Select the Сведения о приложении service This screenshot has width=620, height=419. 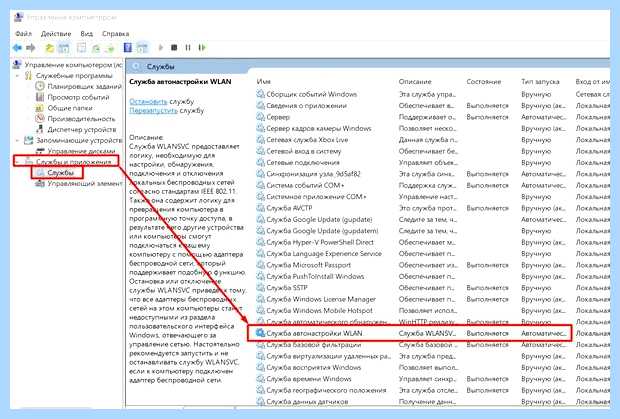tap(306, 106)
